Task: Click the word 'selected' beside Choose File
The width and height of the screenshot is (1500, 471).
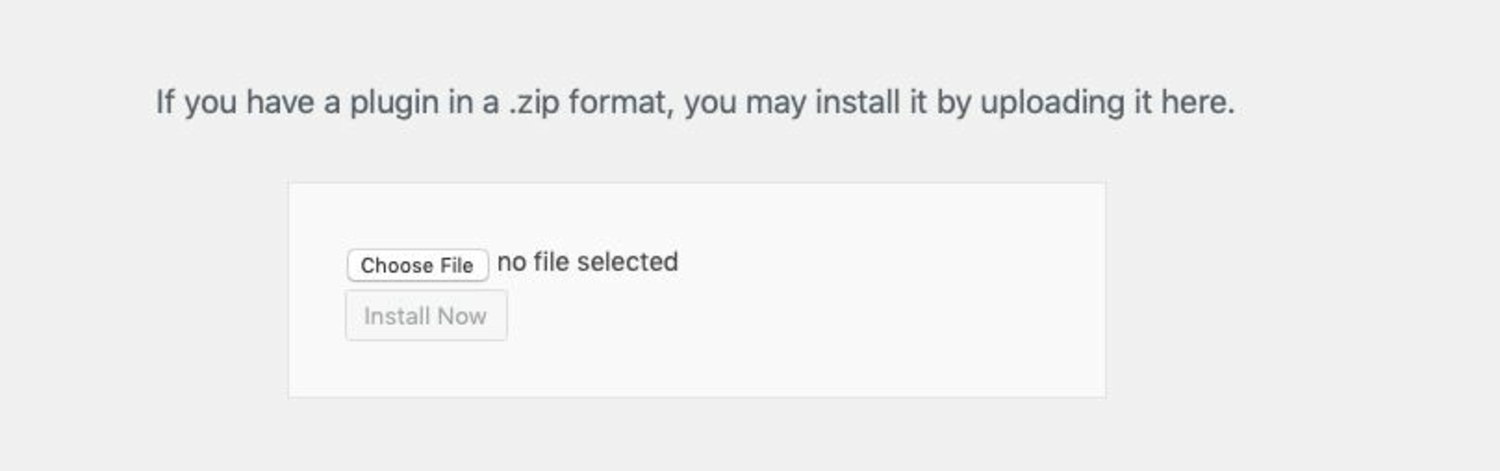Action: tap(628, 262)
